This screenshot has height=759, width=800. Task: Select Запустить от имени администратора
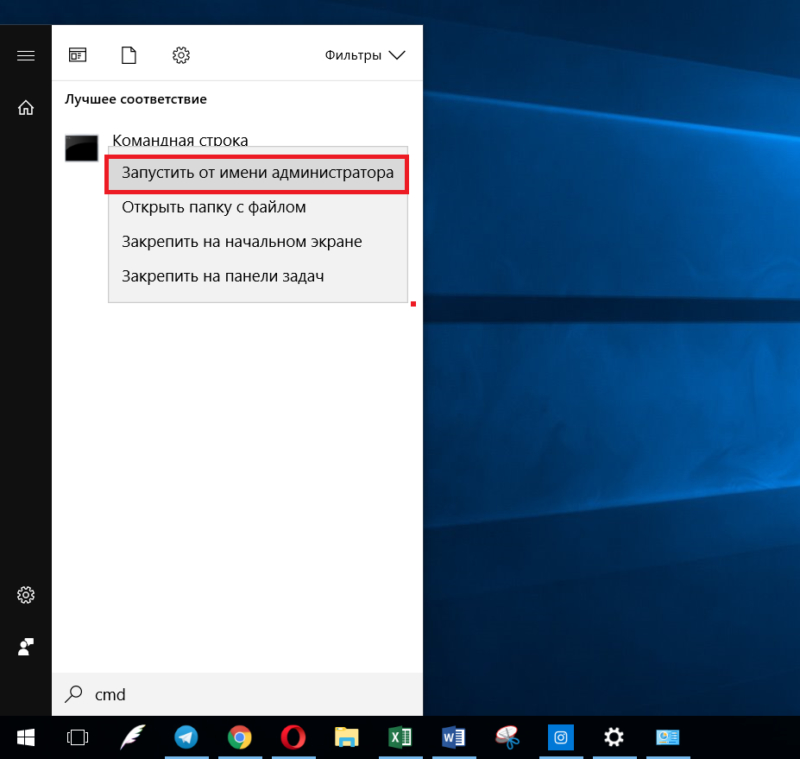(257, 173)
